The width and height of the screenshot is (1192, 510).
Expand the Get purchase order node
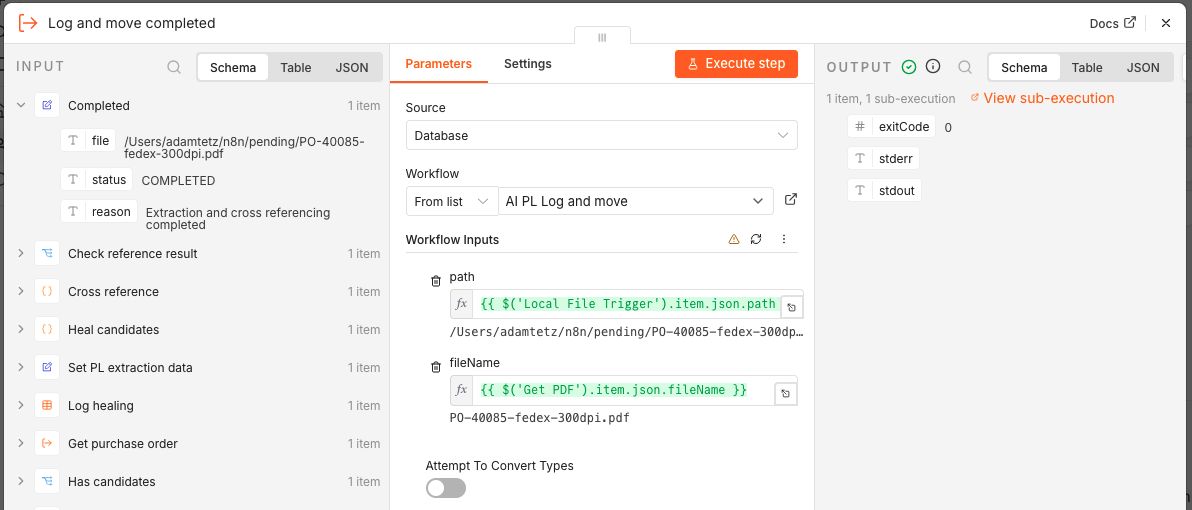click(x=21, y=443)
